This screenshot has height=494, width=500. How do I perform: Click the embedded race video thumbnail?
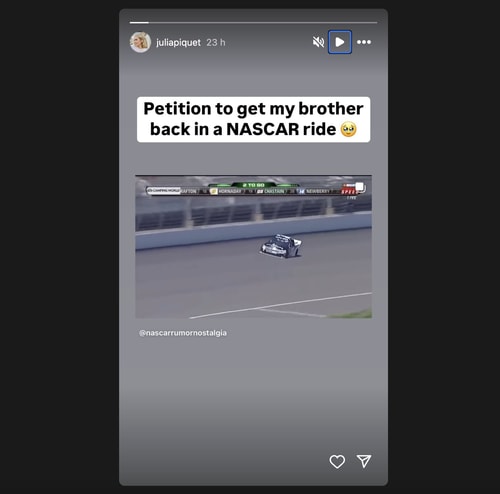point(253,246)
